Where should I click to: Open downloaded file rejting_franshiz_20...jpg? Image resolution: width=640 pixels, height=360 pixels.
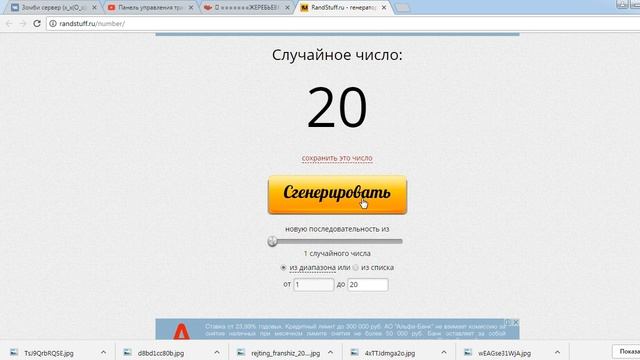click(x=285, y=353)
